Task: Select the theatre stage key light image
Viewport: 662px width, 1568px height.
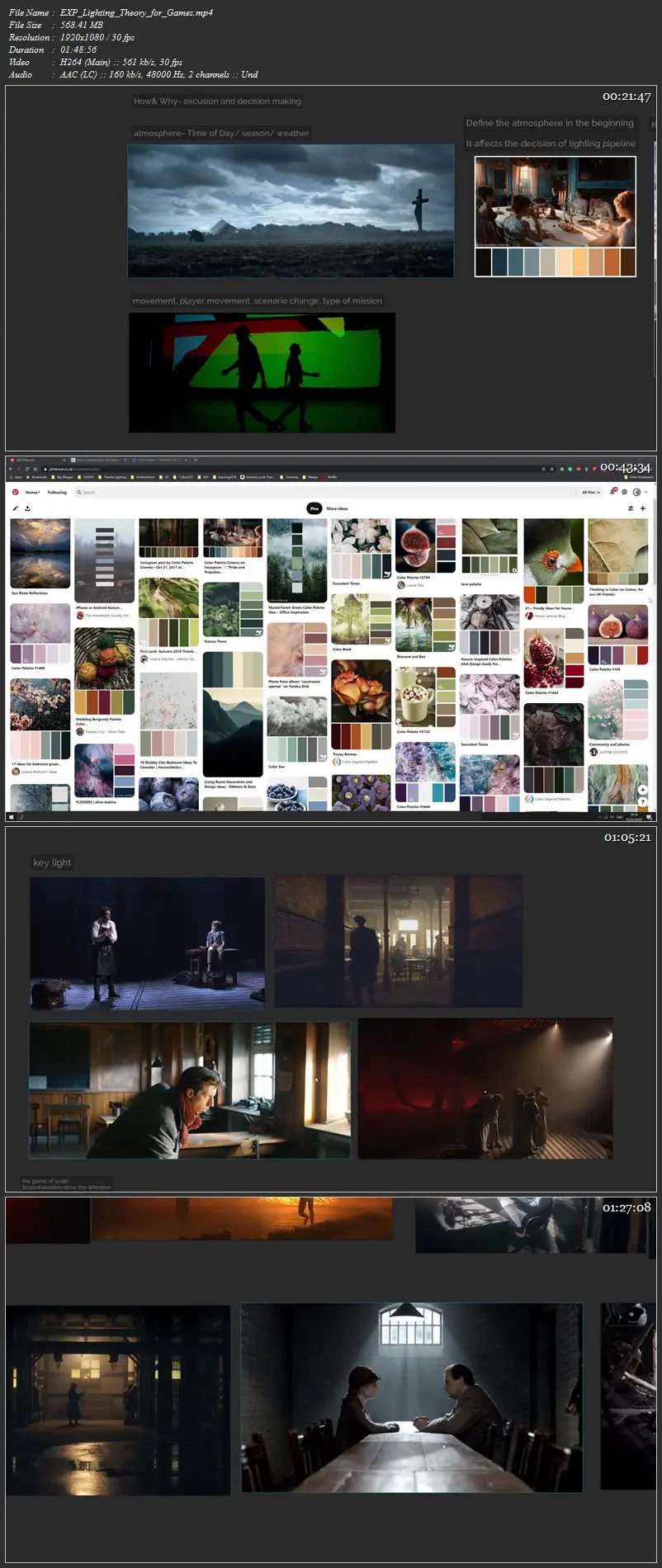Action: click(x=148, y=943)
